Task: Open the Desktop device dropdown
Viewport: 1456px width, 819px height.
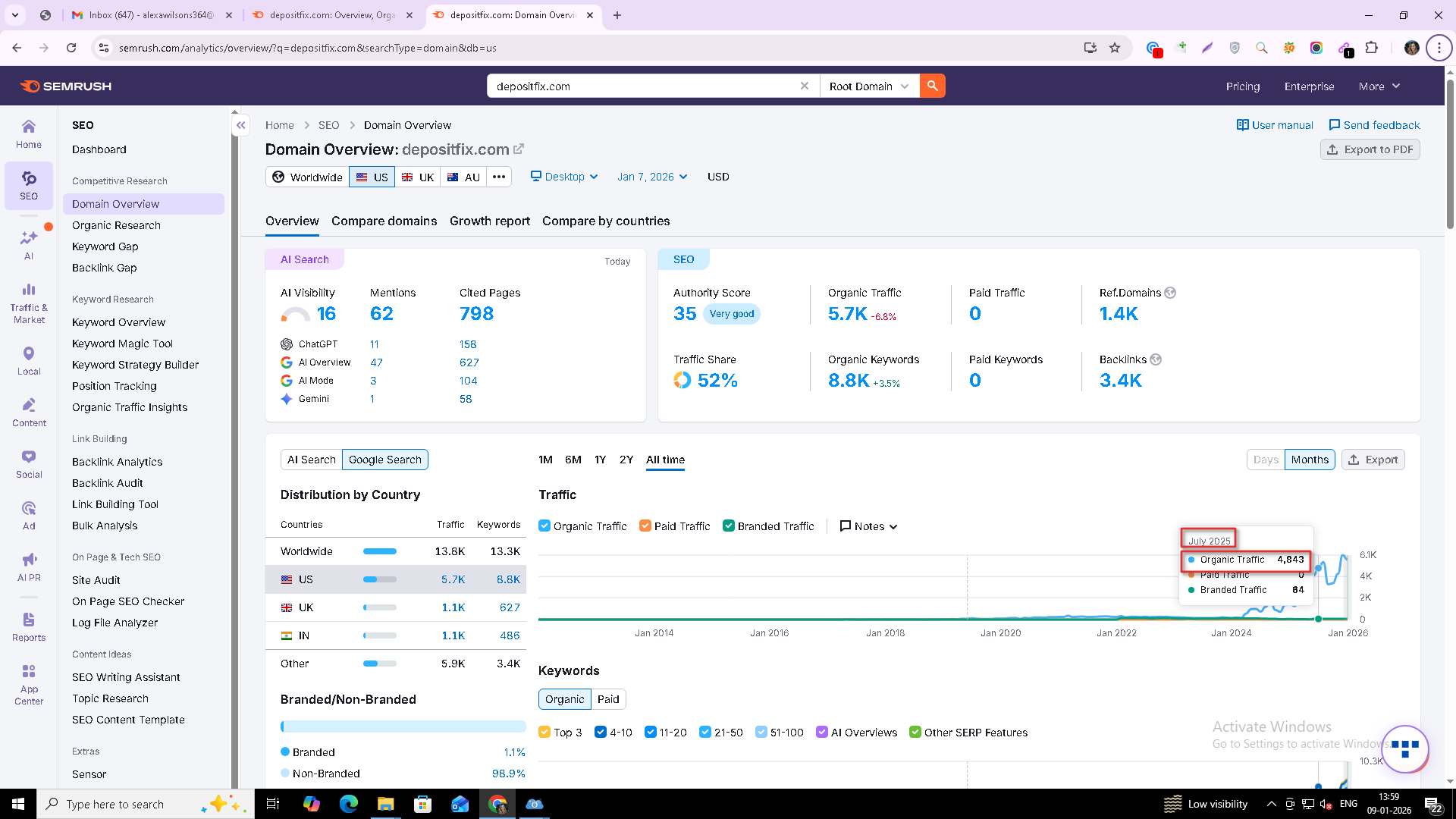Action: [x=564, y=177]
